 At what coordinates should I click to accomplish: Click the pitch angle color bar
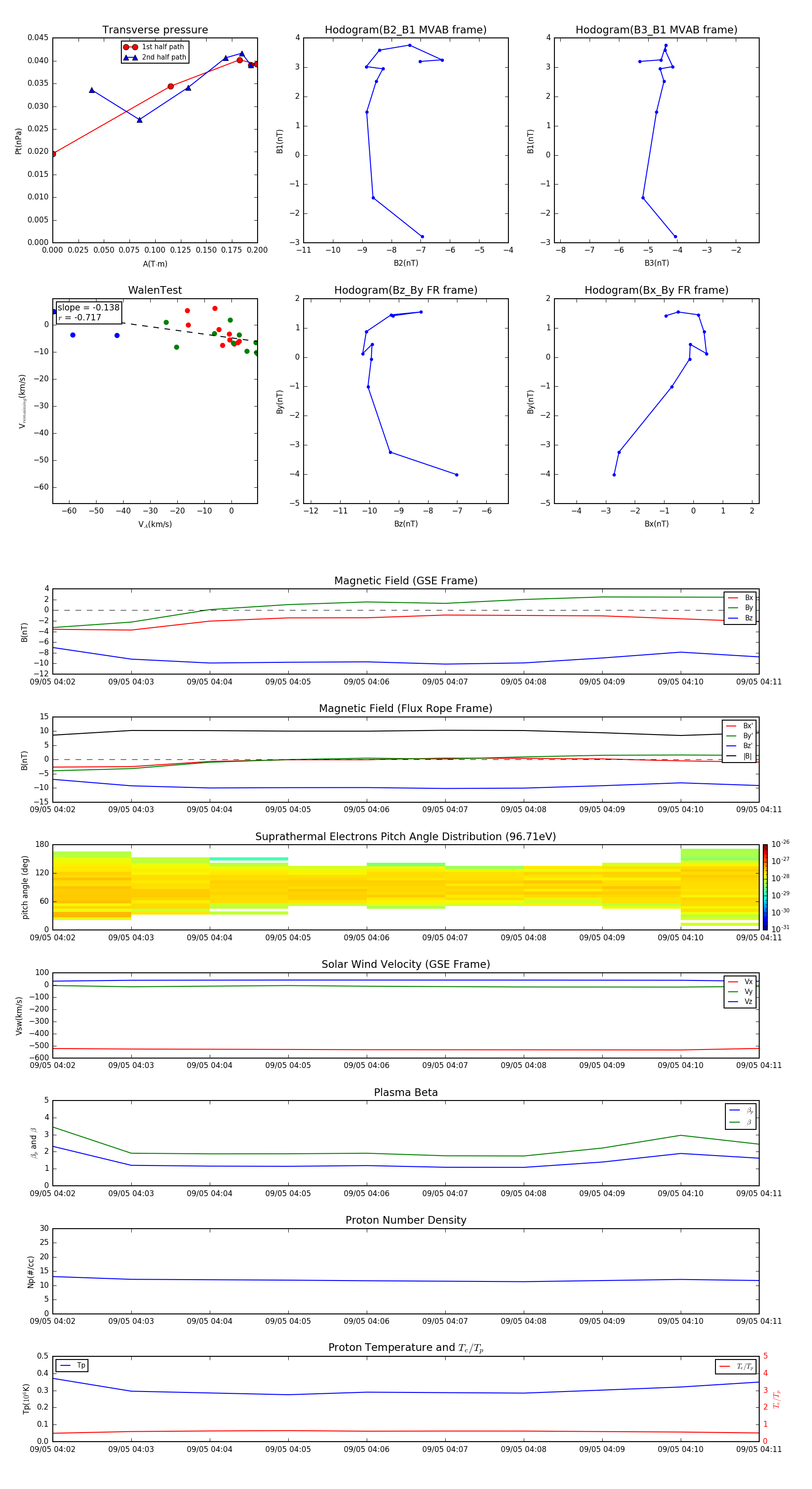765,887
